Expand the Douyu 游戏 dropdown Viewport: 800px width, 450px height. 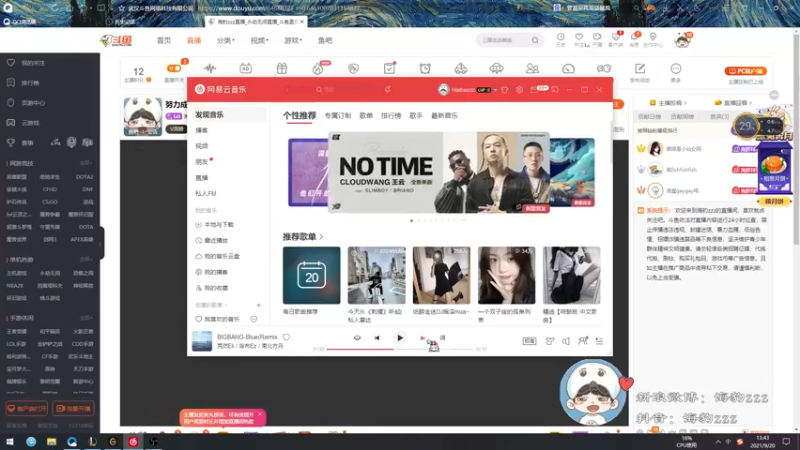click(293, 40)
